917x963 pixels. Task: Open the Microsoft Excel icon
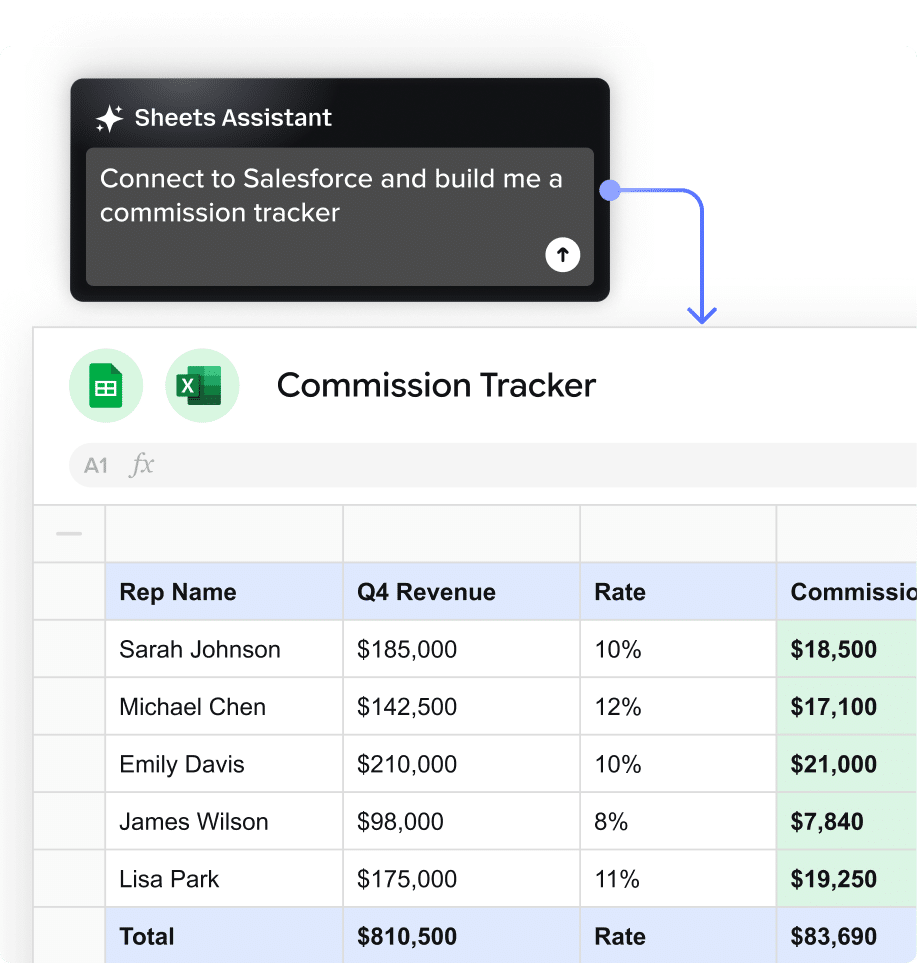202,385
